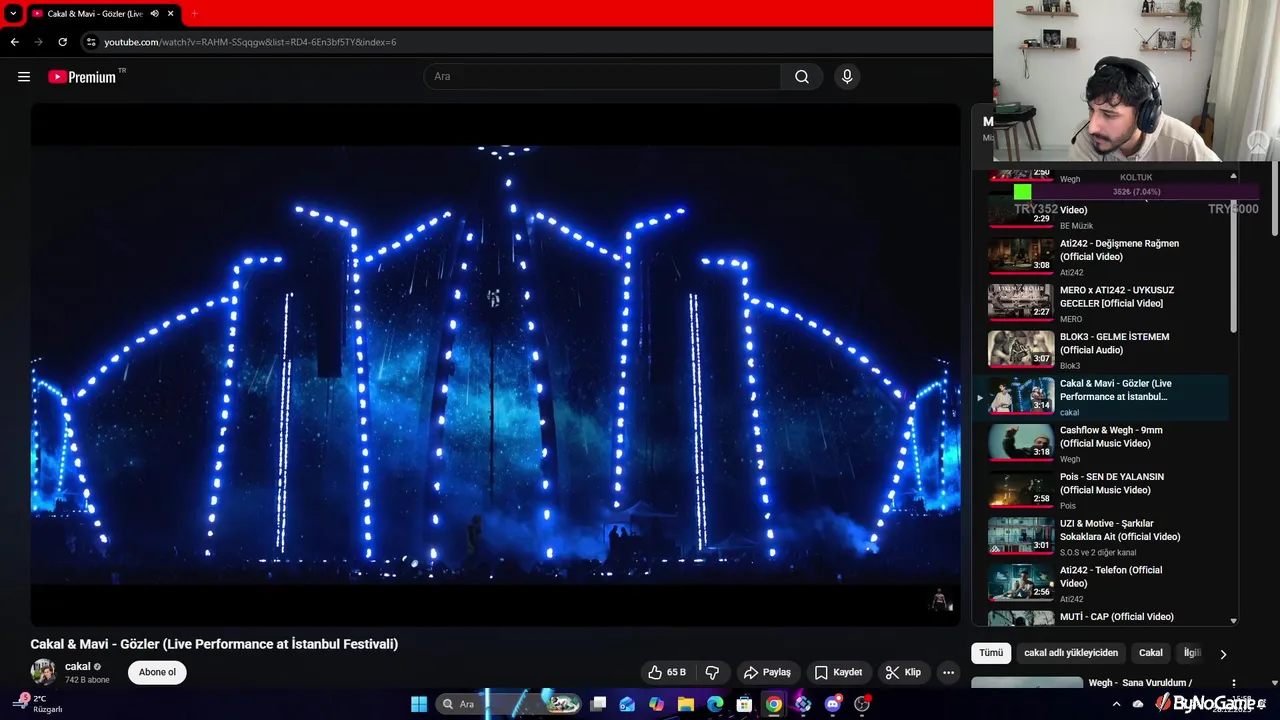1280x720 pixels.
Task: Select current 'Cakal & Mavi - Gözler' playlist item
Action: click(1101, 397)
